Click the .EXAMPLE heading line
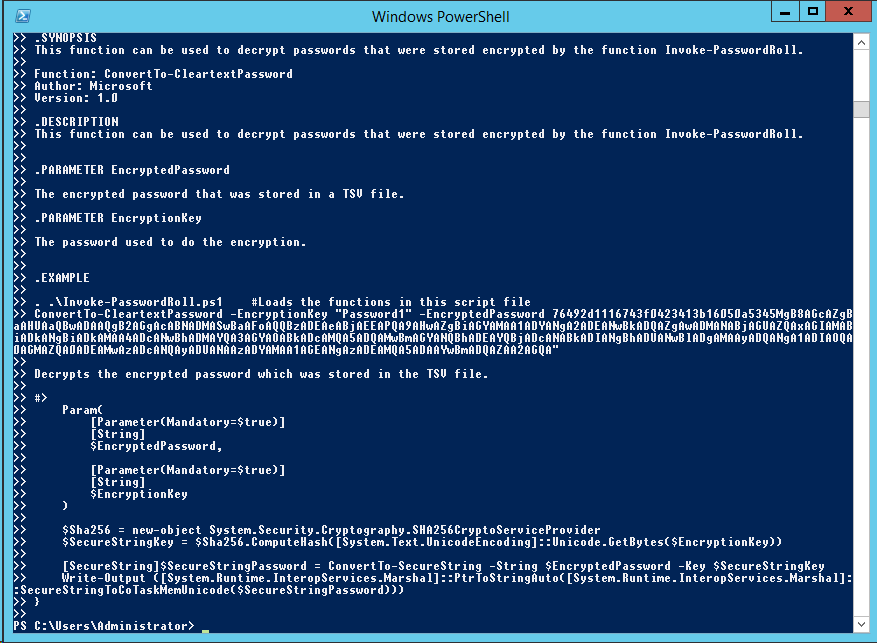Image resolution: width=877 pixels, height=643 pixels. coord(62,278)
